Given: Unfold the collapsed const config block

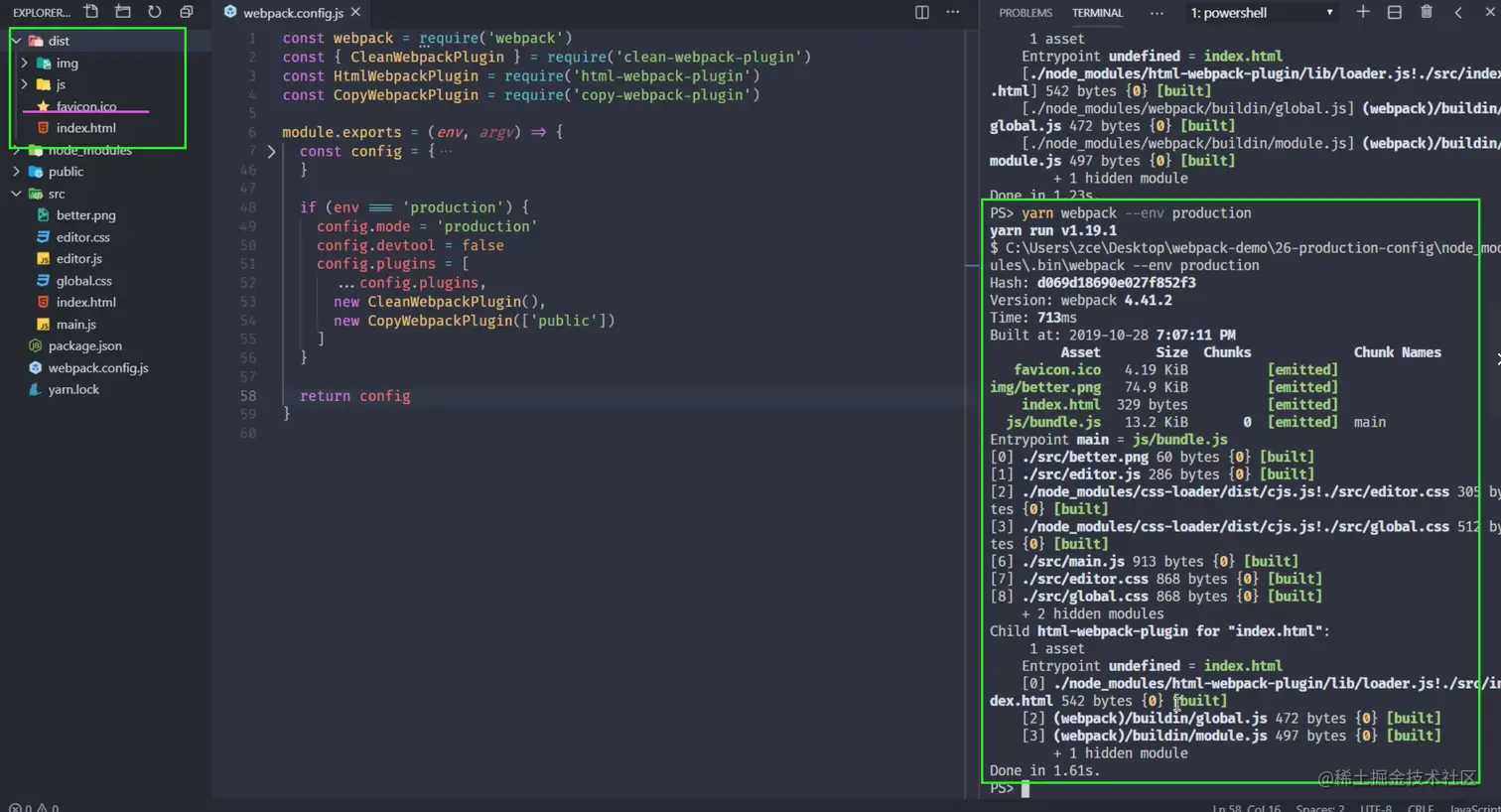Looking at the screenshot, I should coord(271,152).
